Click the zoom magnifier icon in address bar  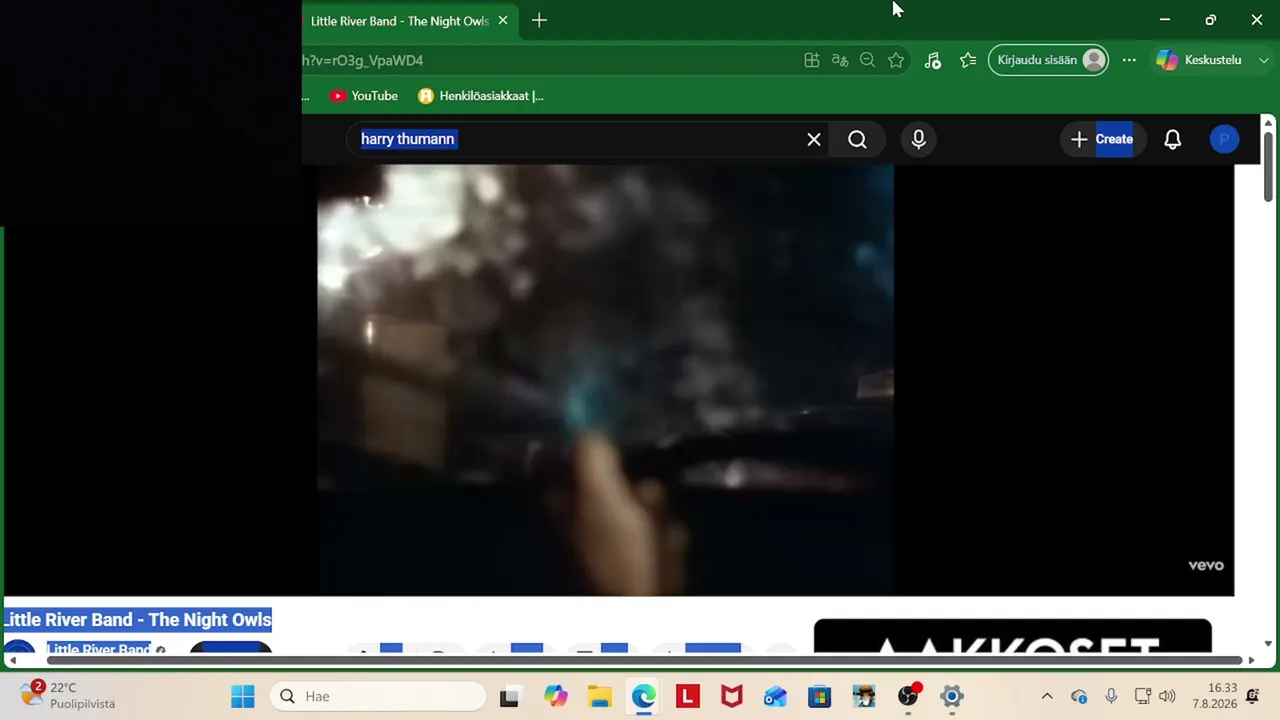pyautogui.click(x=867, y=60)
